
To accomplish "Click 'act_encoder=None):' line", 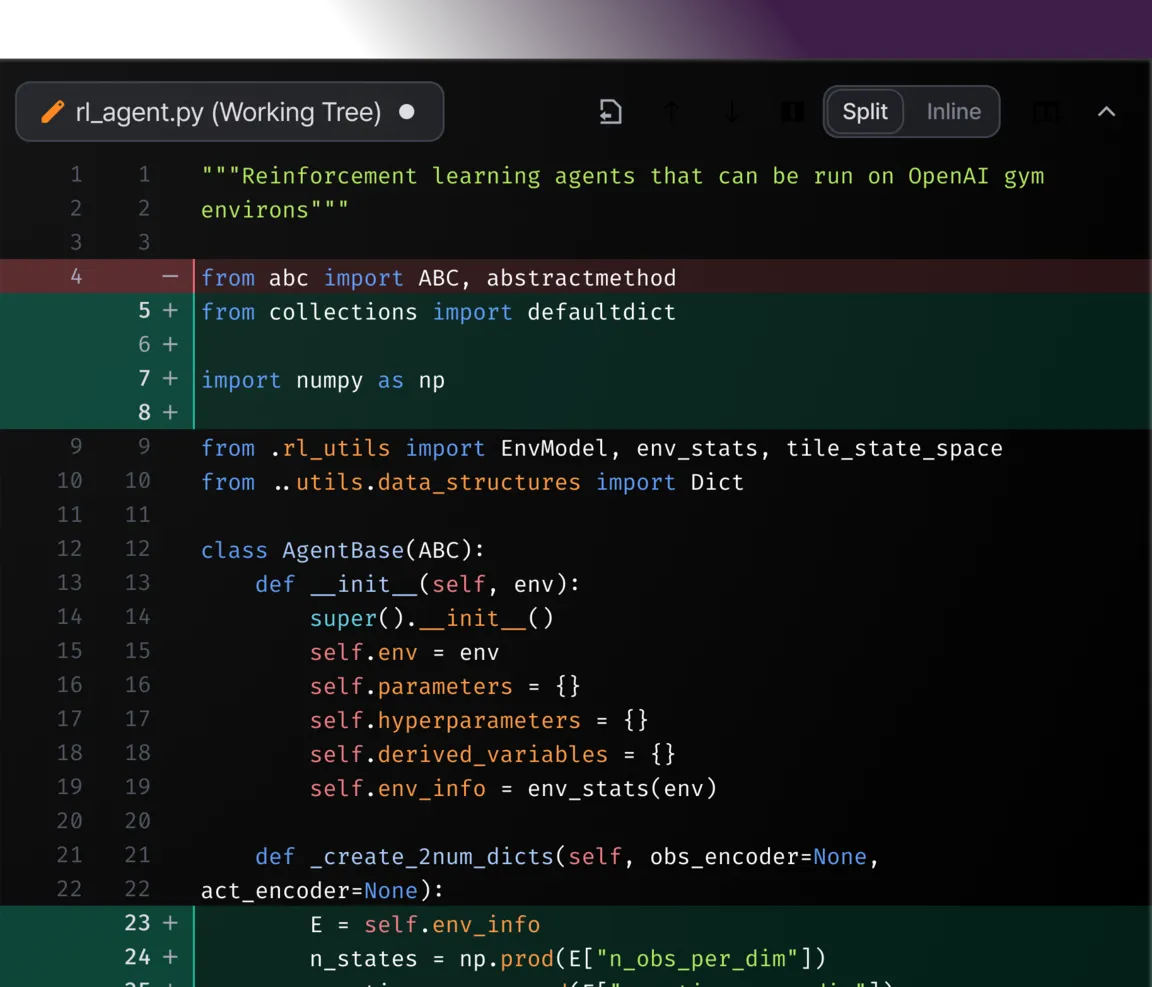I will click(x=323, y=891).
